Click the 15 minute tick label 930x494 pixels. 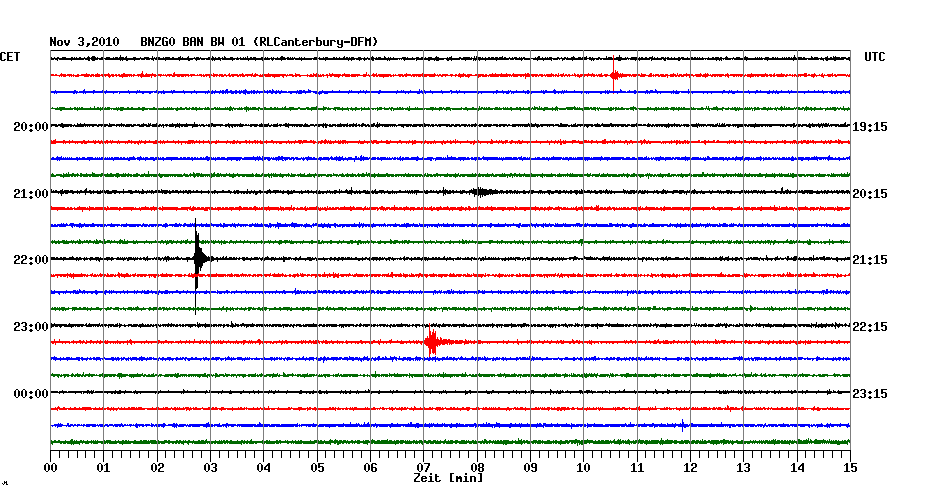(849, 467)
